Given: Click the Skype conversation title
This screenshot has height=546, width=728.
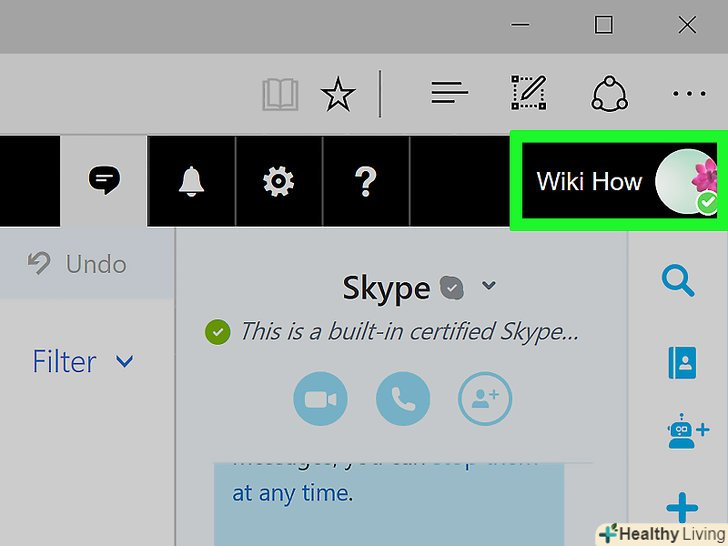Looking at the screenshot, I should pyautogui.click(x=386, y=289).
